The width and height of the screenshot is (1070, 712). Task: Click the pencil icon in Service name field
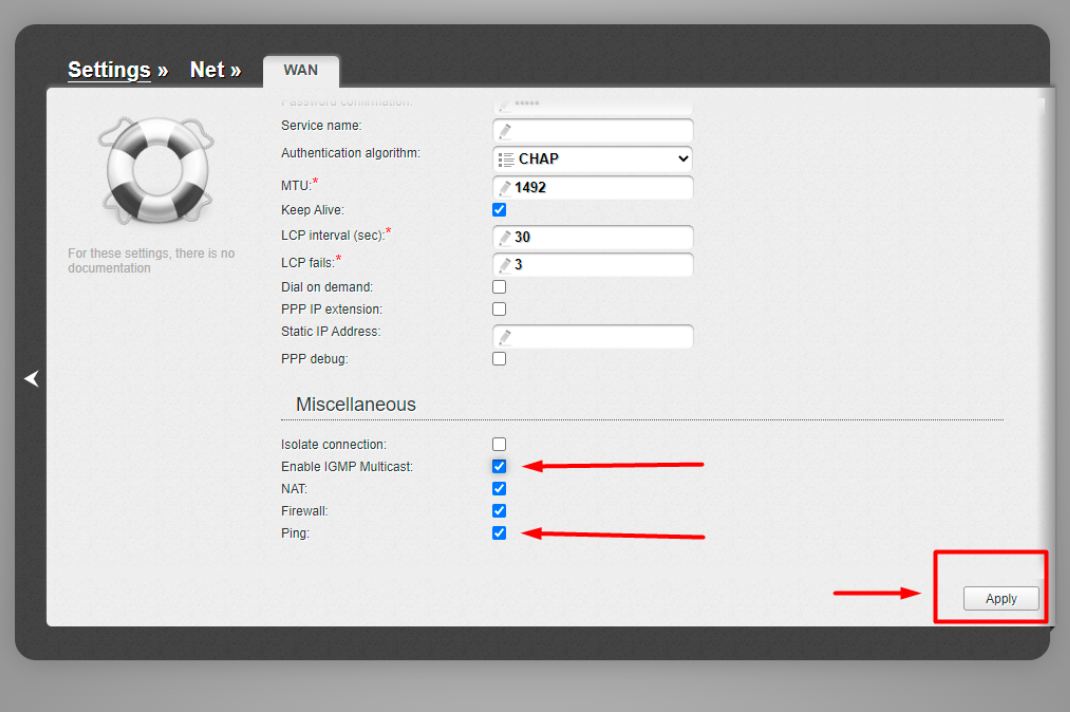[x=505, y=130]
